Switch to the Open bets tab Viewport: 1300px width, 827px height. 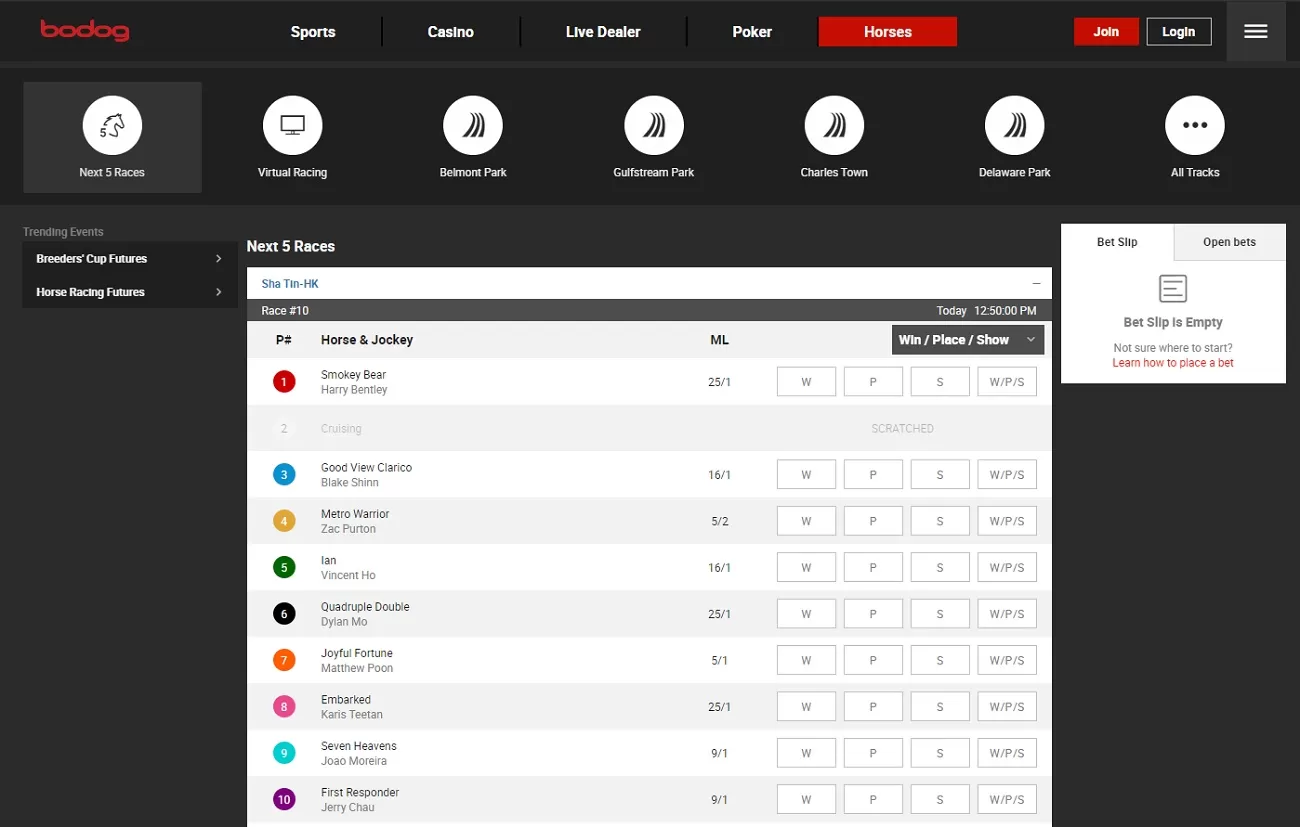click(x=1229, y=242)
